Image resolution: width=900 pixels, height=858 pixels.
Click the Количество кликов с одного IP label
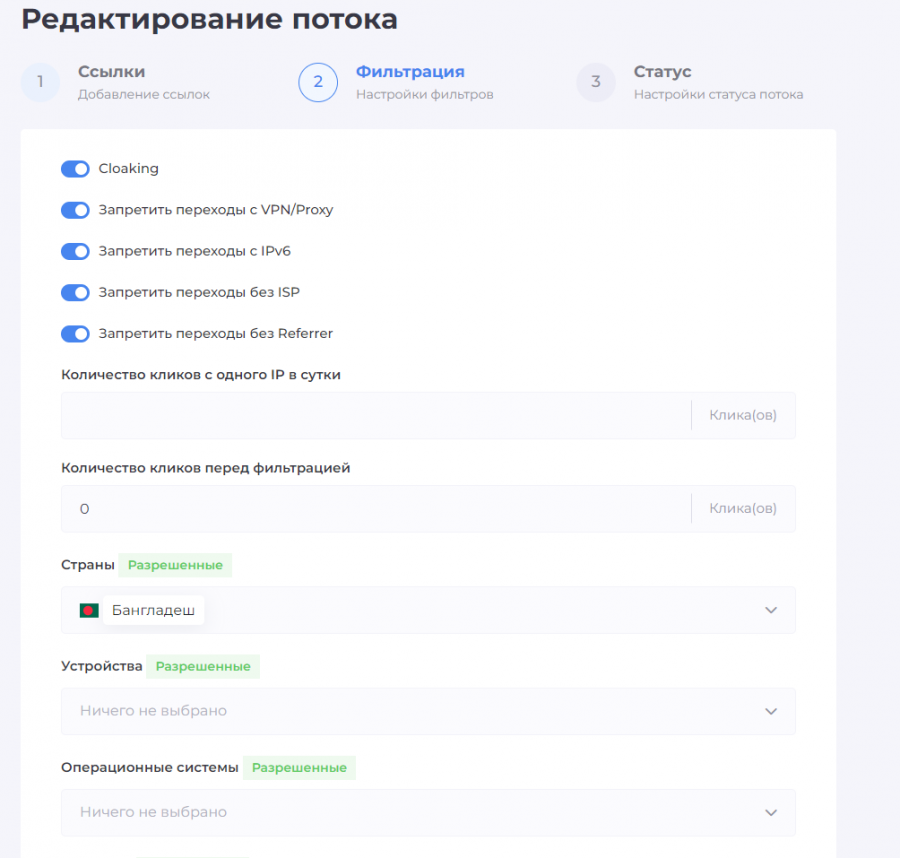coord(201,375)
